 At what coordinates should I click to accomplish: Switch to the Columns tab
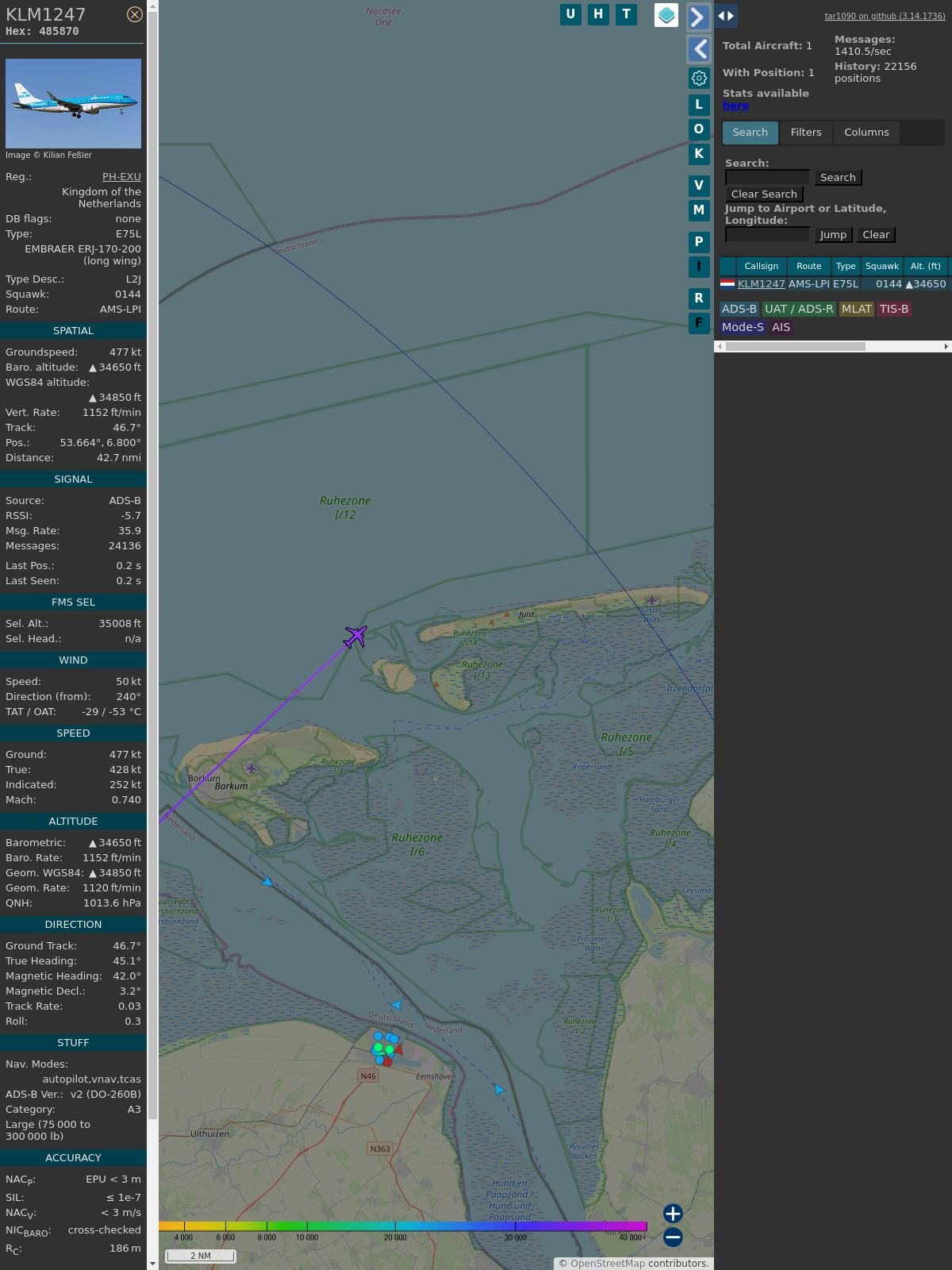[x=866, y=133]
